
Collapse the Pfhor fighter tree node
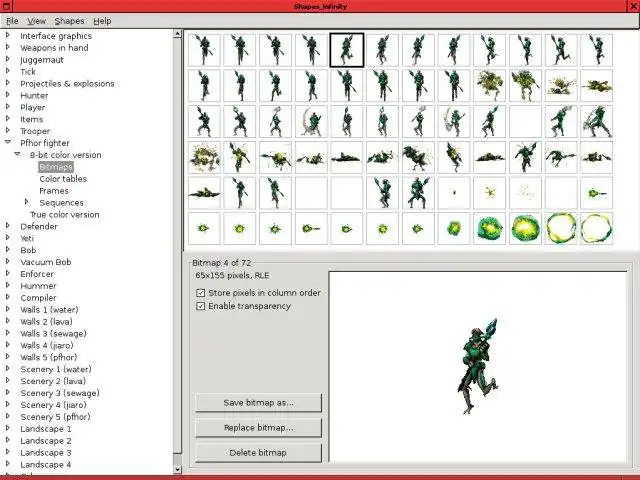coord(8,142)
